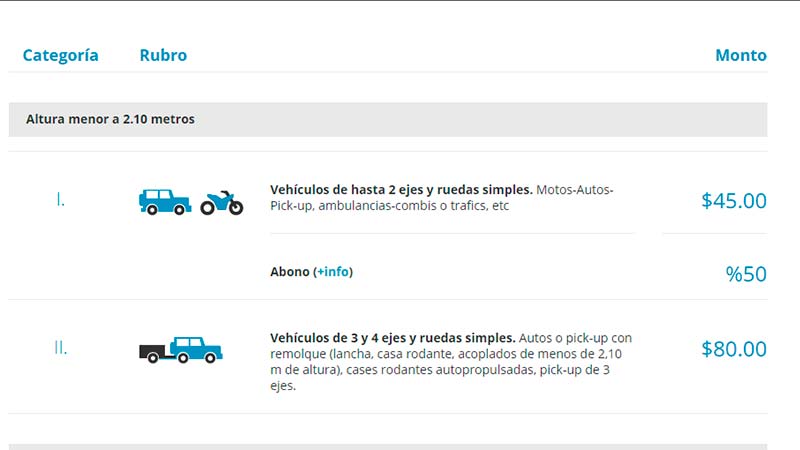Click the $80.00 price amount
This screenshot has width=800, height=450.
(734, 349)
